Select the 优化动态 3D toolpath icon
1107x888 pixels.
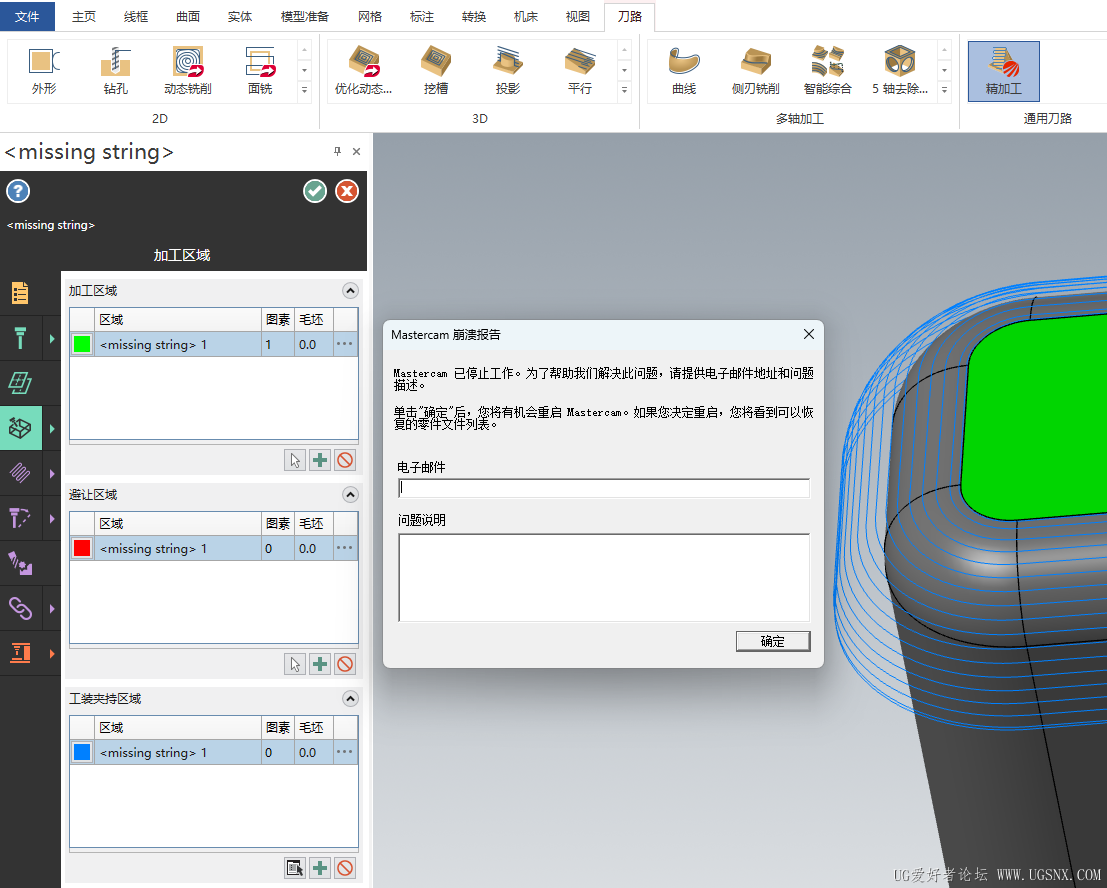364,71
